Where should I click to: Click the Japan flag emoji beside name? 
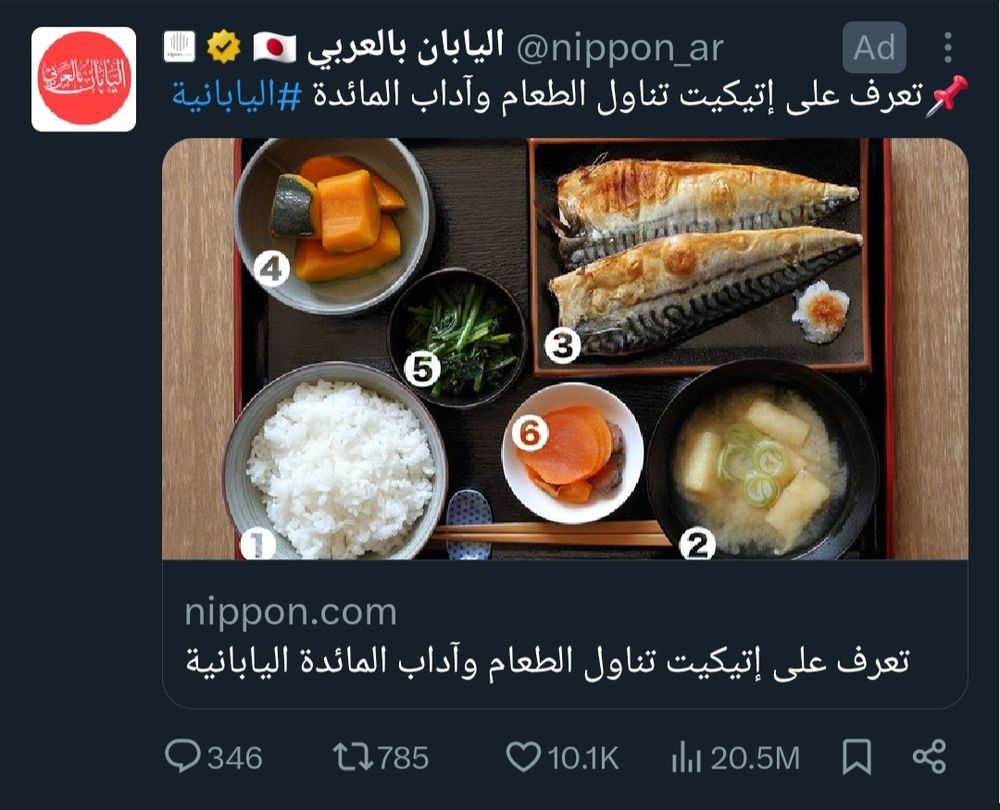tap(274, 48)
